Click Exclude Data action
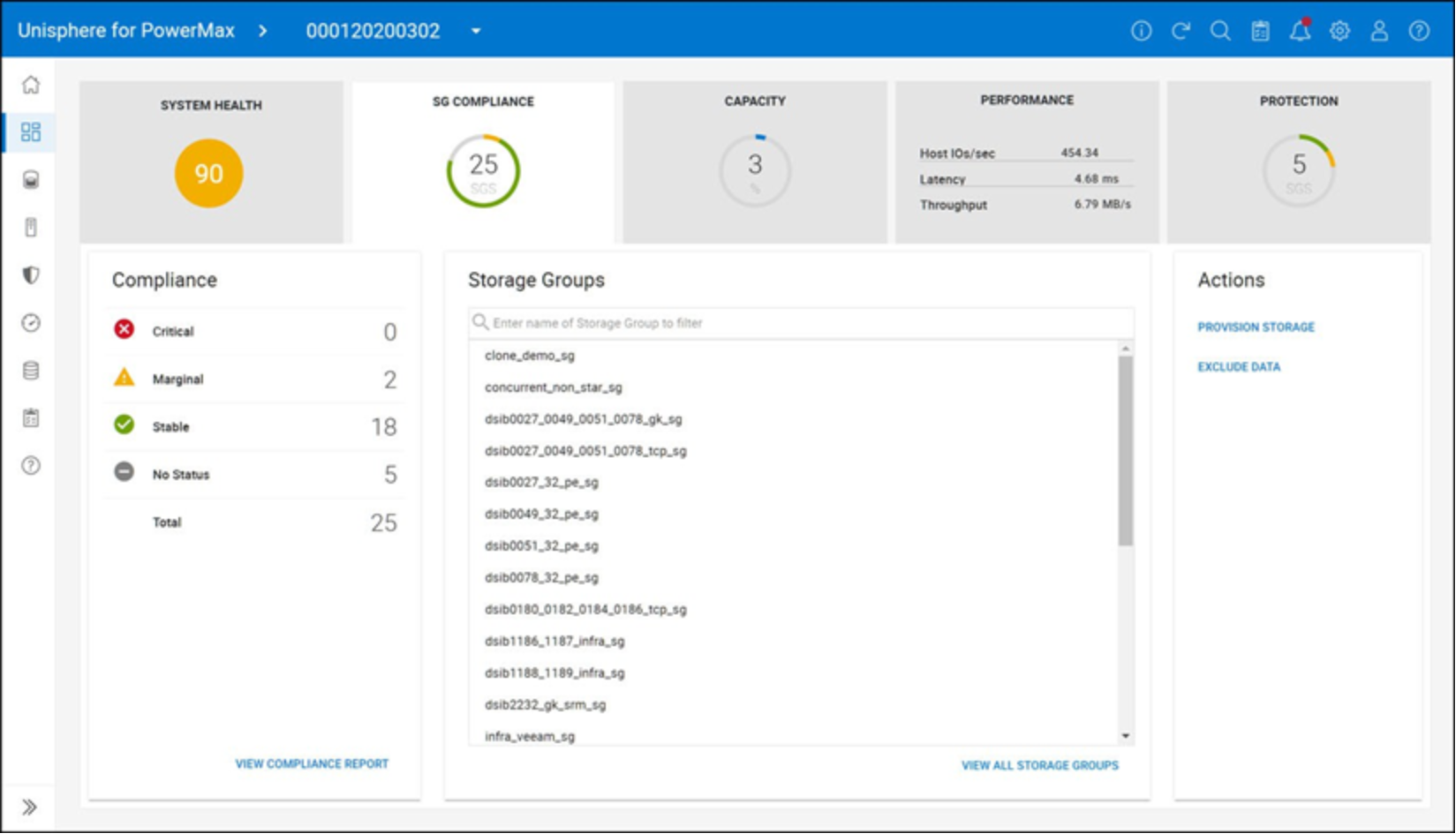Screen dimensions: 1456x834 coord(1239,367)
